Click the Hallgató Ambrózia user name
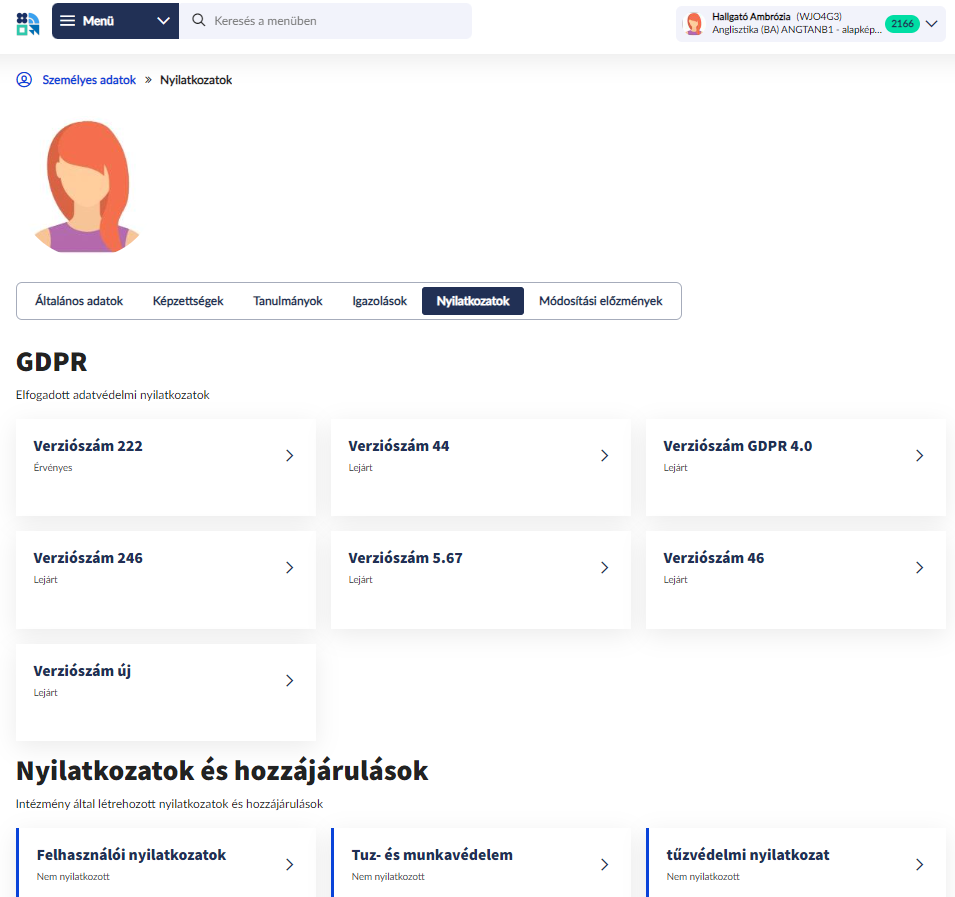The width and height of the screenshot is (955, 897). coord(751,16)
